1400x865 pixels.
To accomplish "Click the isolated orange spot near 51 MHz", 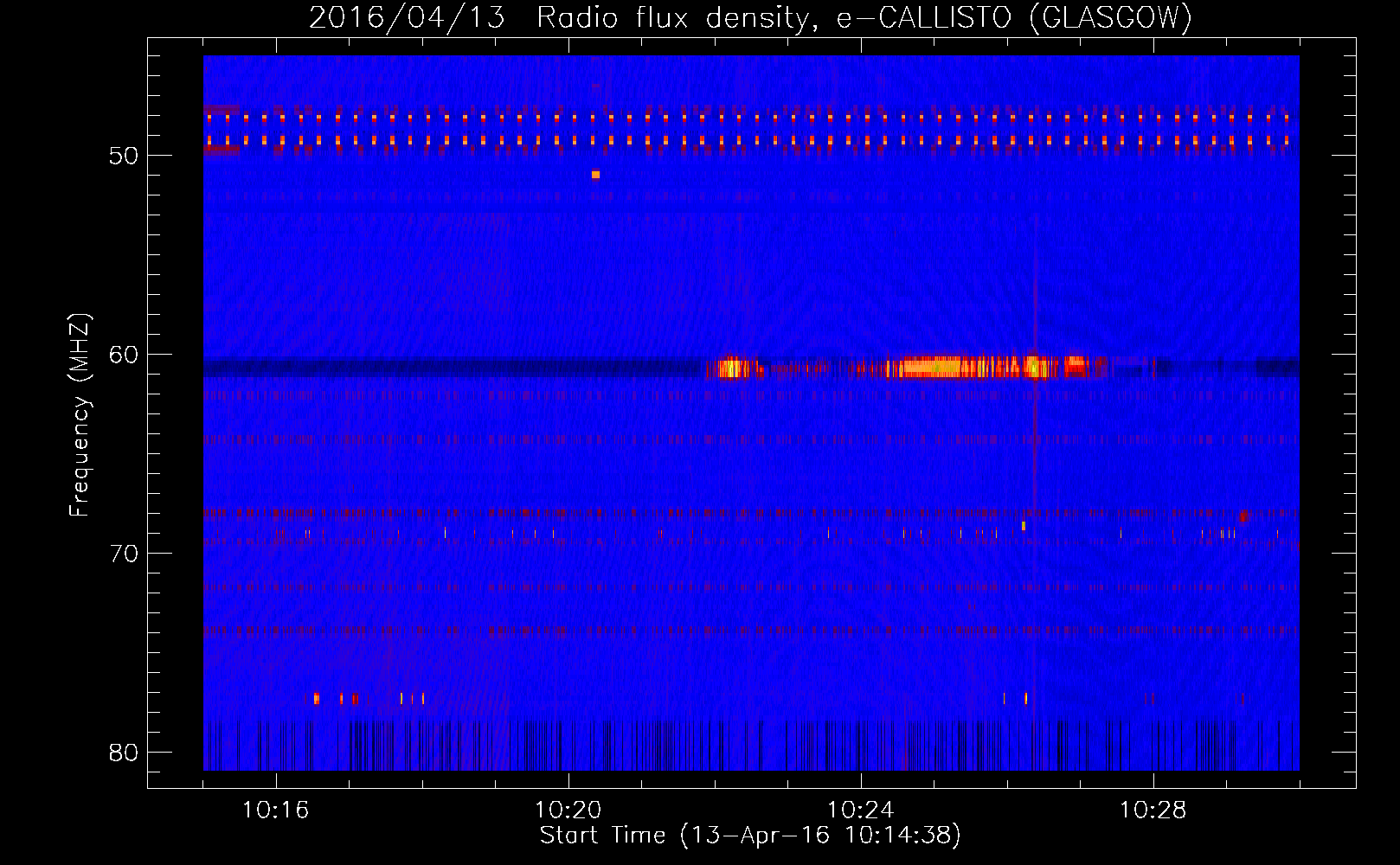I will (x=595, y=175).
